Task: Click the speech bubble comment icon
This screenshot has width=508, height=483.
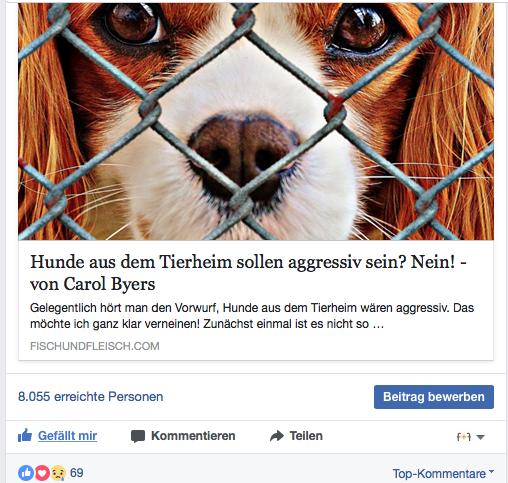Action: (x=138, y=436)
